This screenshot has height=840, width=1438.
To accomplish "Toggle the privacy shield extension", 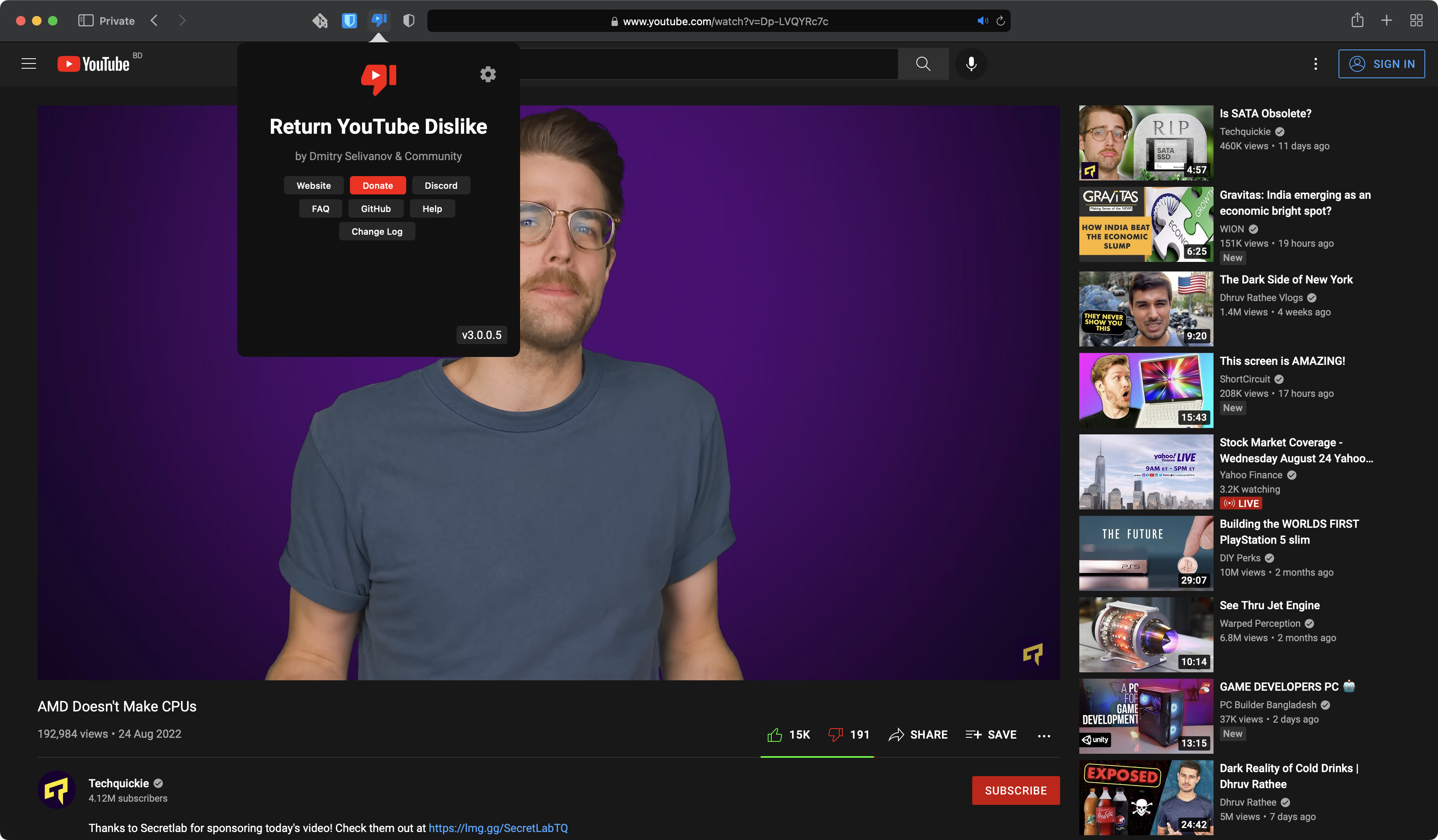I will (409, 21).
